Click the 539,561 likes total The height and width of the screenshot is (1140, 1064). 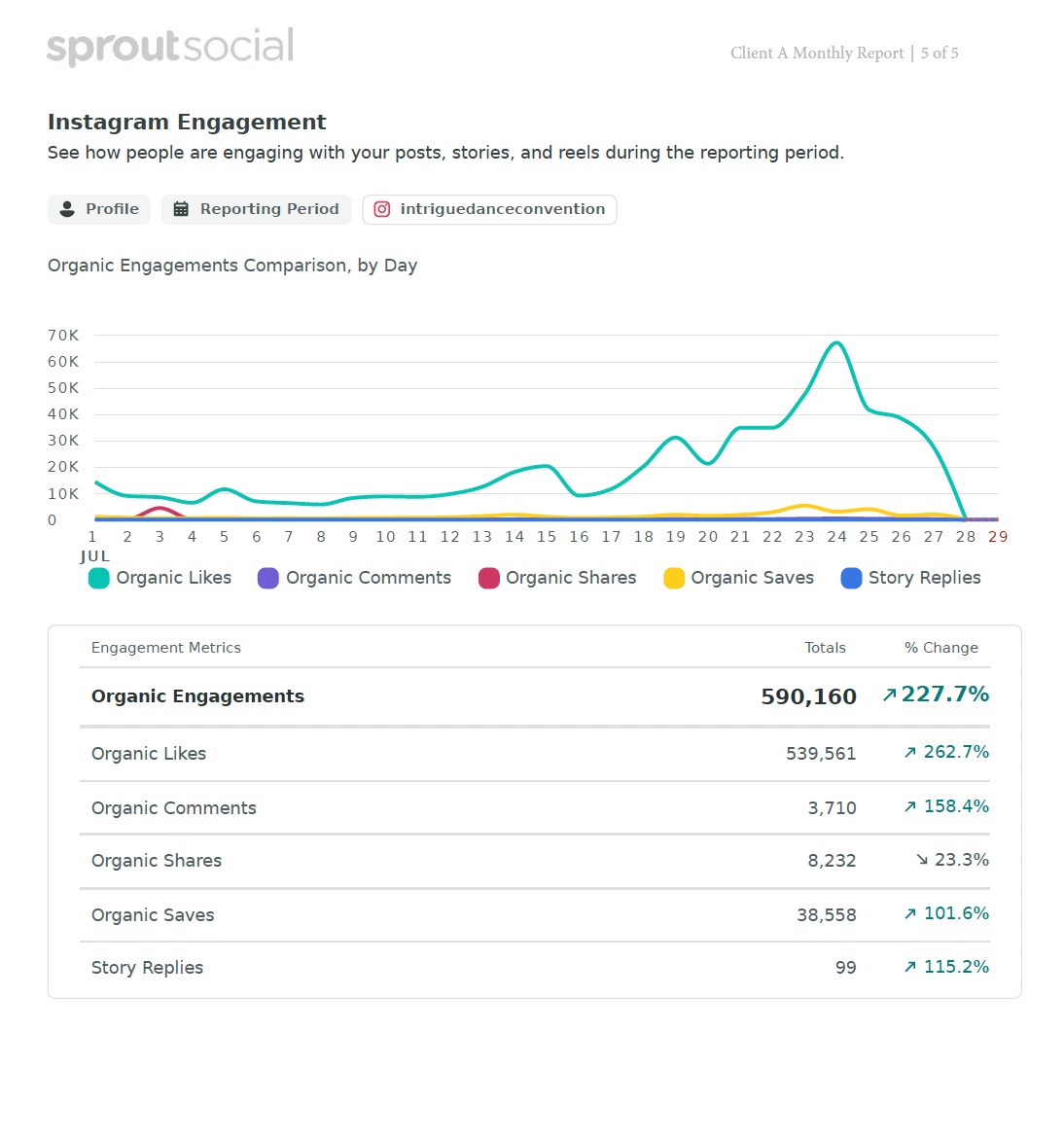(821, 754)
